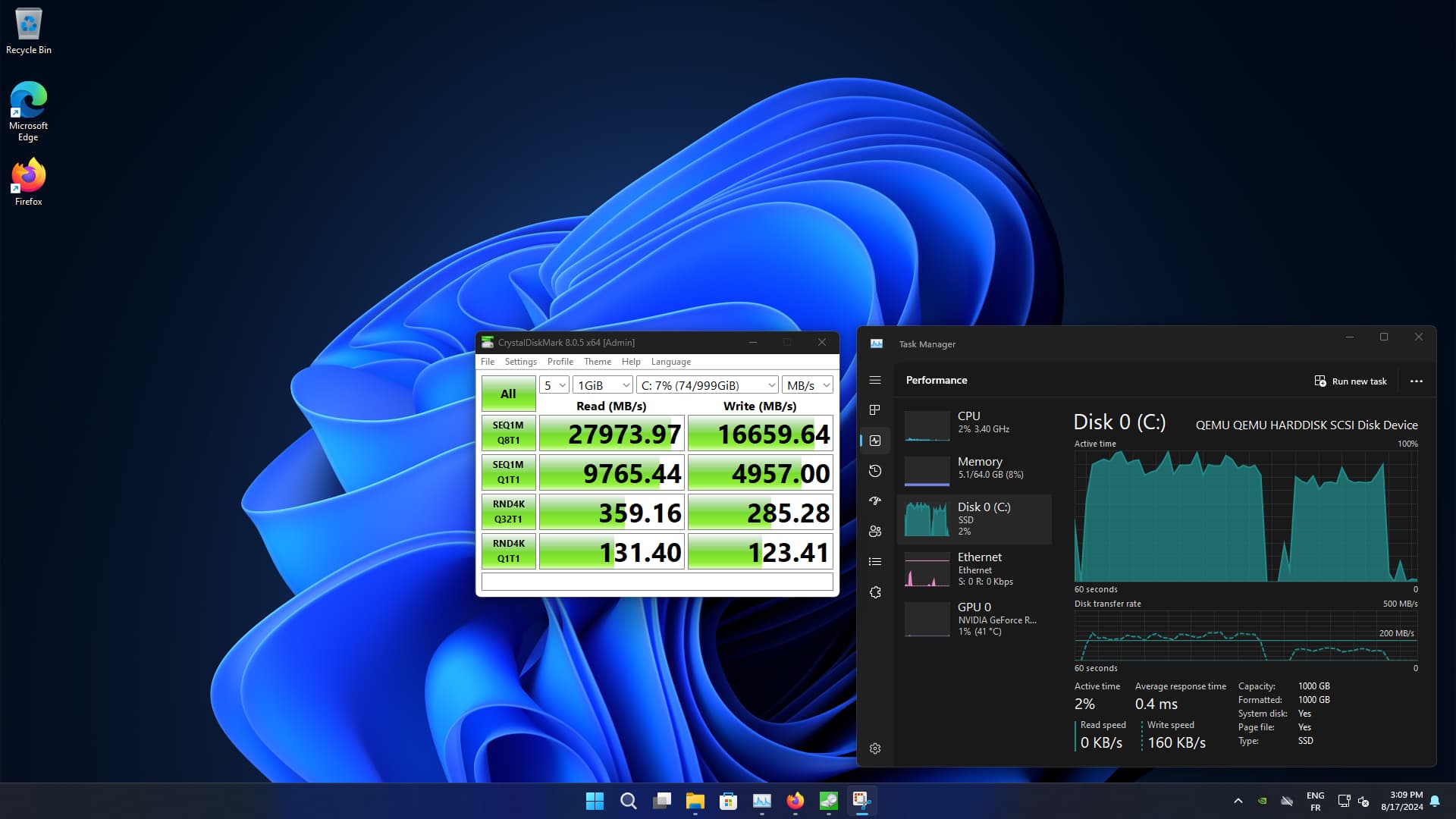This screenshot has height=819, width=1456.
Task: Click the 359.16 random read result
Action: [x=611, y=512]
